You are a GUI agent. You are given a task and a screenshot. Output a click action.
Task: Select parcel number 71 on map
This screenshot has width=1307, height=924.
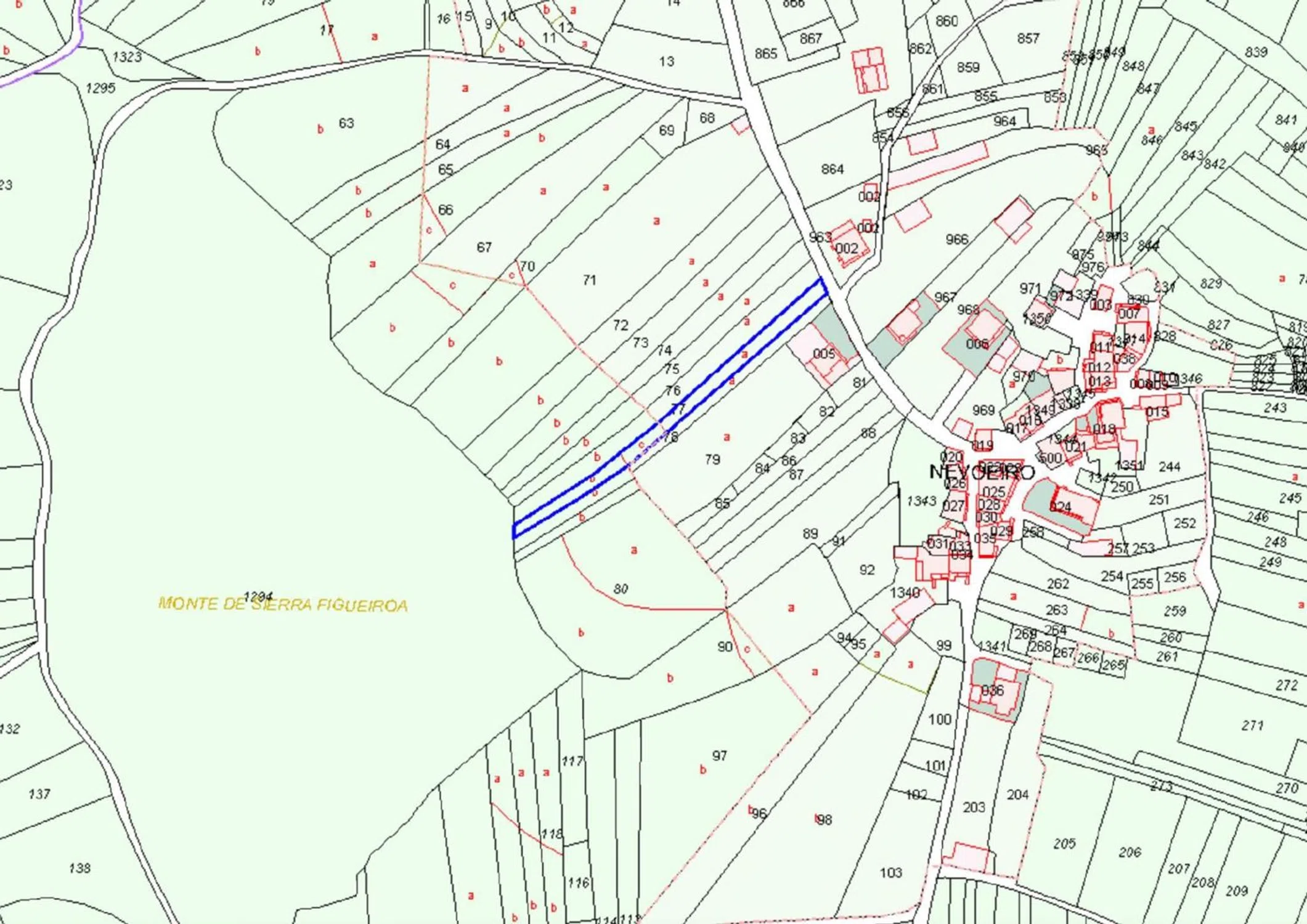[589, 280]
